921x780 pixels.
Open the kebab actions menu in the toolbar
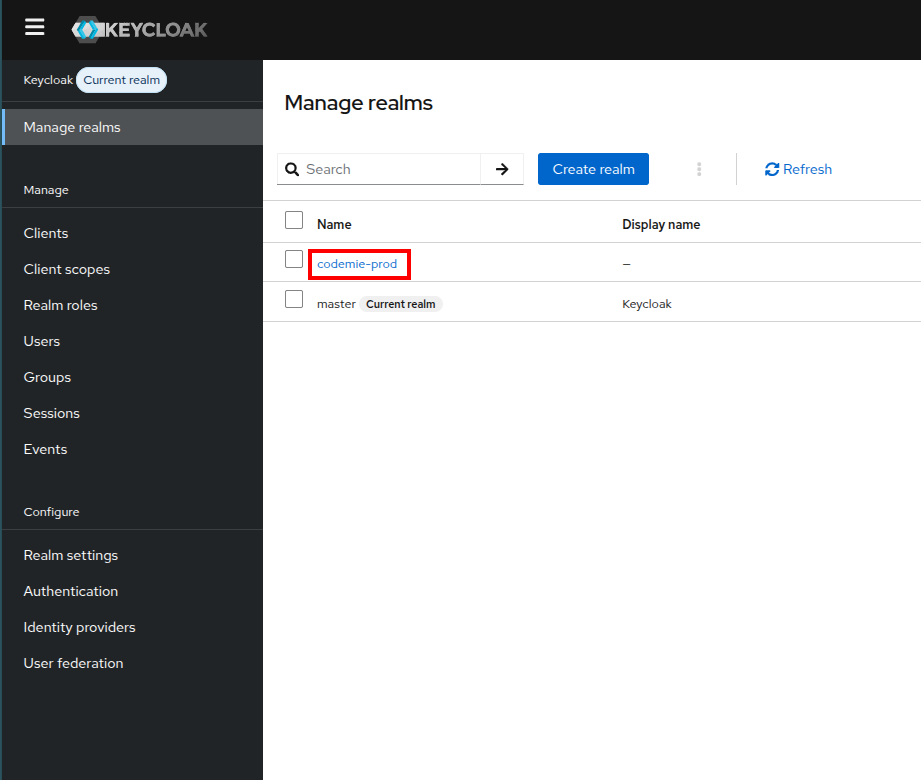coord(699,169)
